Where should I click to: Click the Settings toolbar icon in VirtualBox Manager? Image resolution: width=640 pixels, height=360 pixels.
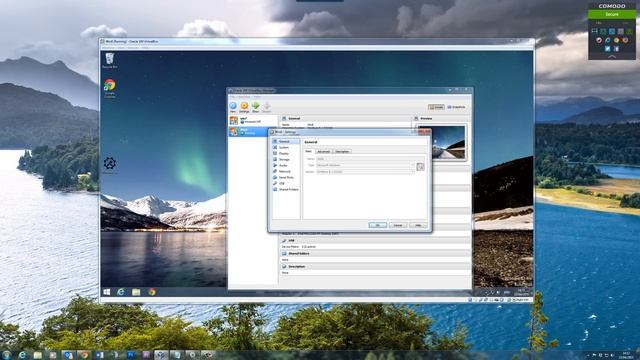coord(244,107)
